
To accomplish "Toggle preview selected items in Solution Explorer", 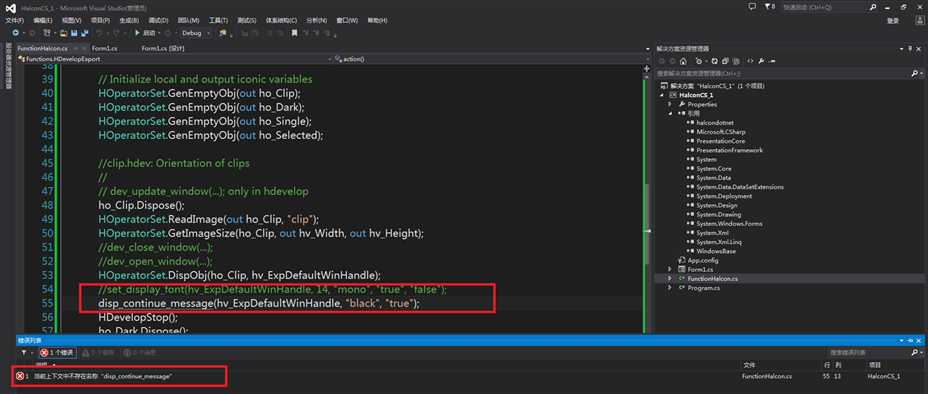I will pyautogui.click(x=771, y=62).
